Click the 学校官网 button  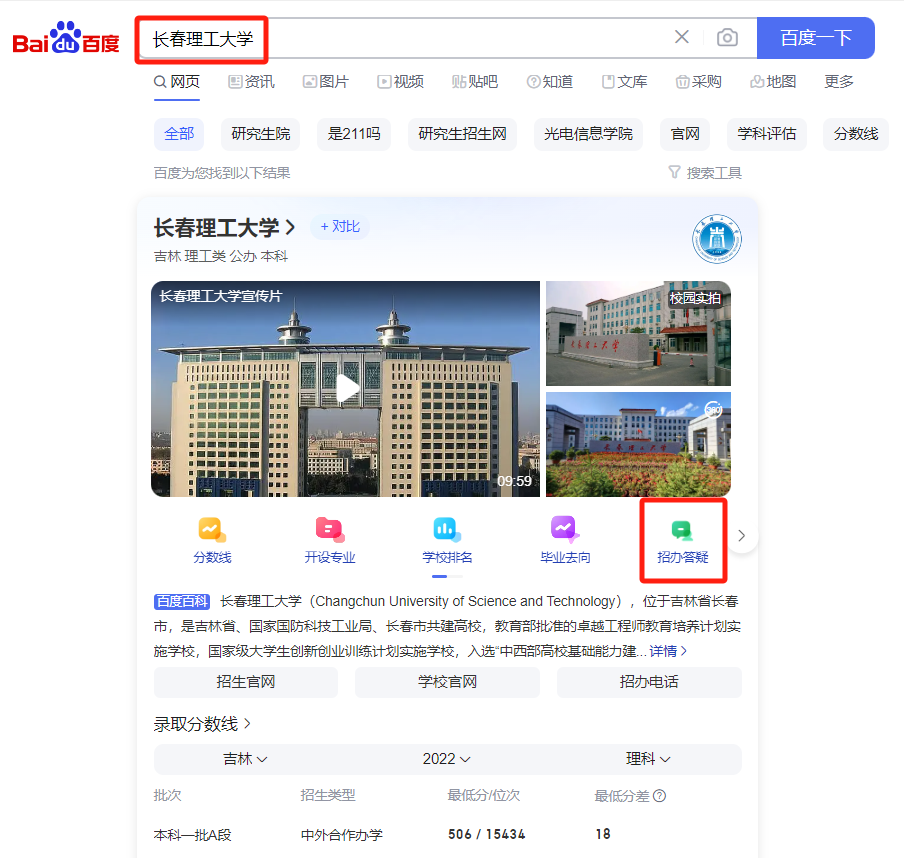(x=447, y=682)
